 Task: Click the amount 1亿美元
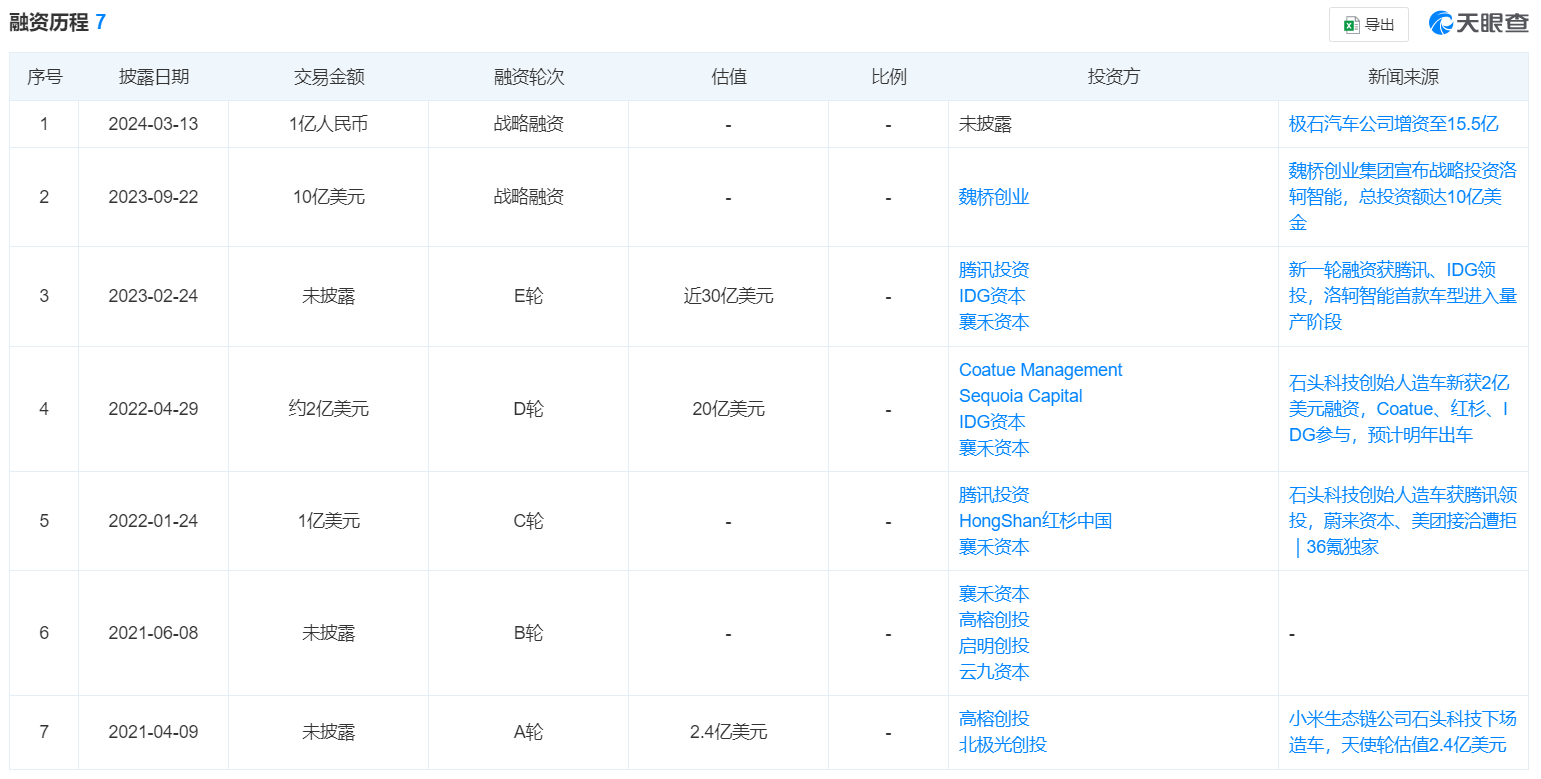[x=328, y=521]
